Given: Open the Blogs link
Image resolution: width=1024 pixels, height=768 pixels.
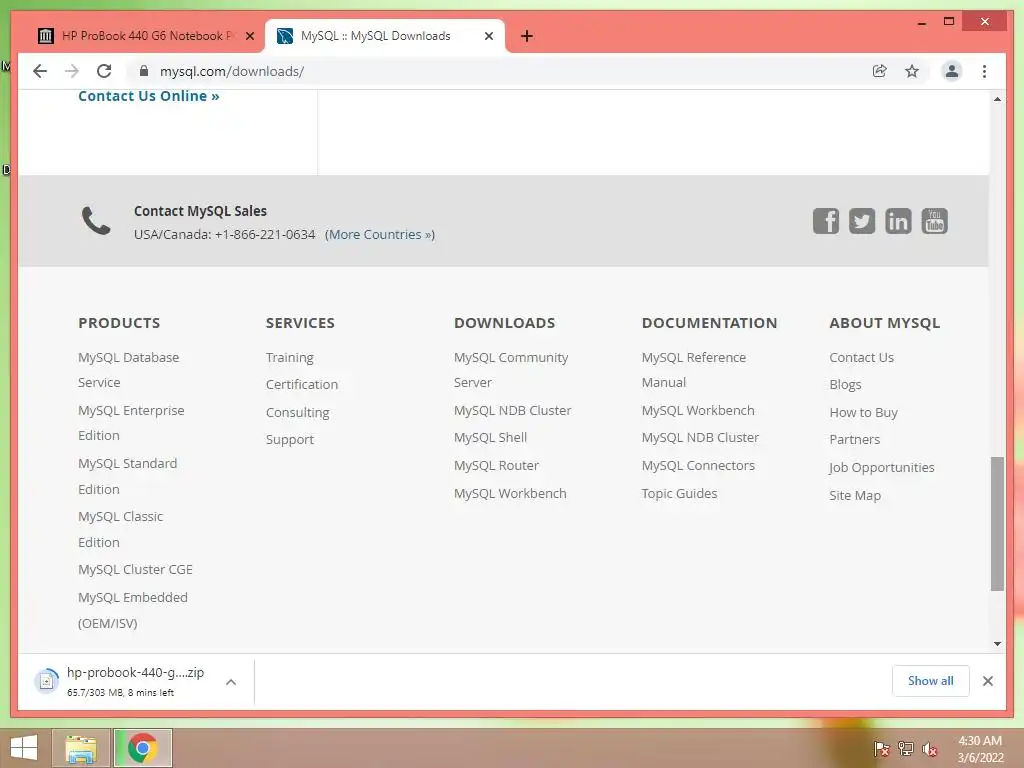Looking at the screenshot, I should [845, 385].
